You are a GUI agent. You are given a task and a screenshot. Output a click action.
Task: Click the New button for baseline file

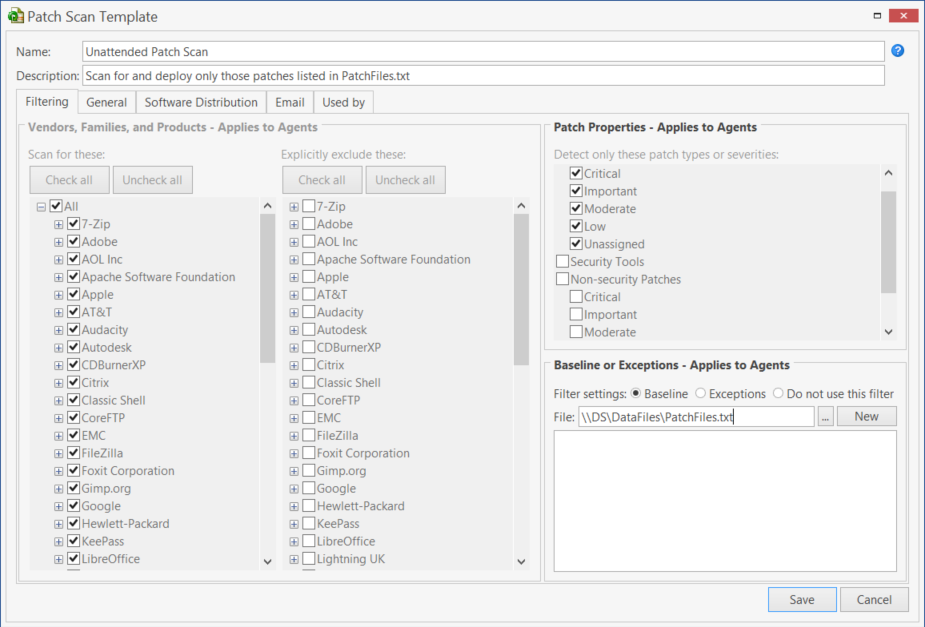(866, 416)
